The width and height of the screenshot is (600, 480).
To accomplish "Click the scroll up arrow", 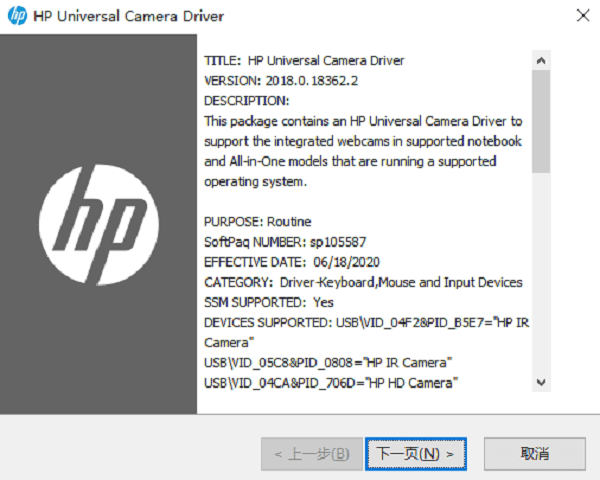I will click(541, 60).
